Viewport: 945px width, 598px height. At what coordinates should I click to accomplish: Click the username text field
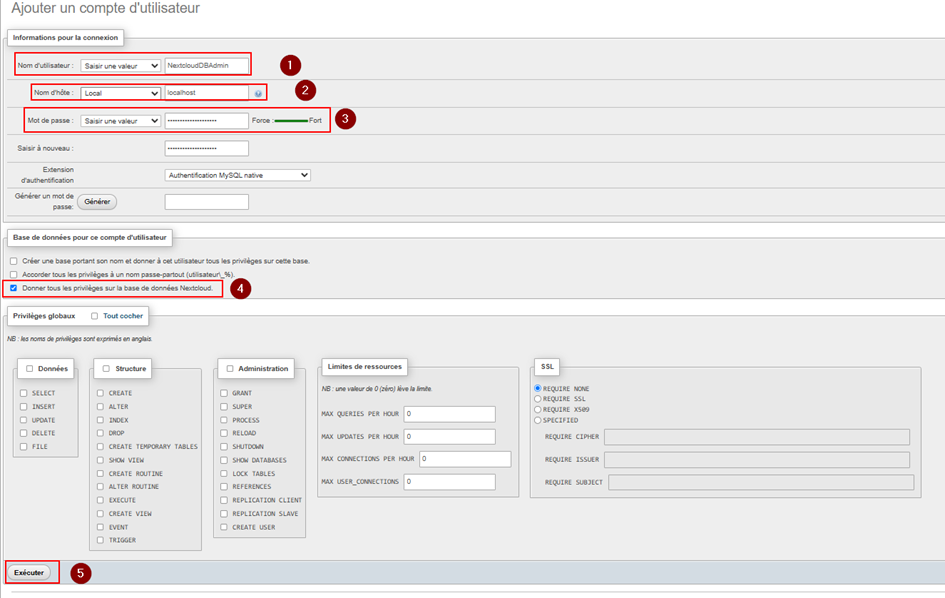pyautogui.click(x=206, y=66)
